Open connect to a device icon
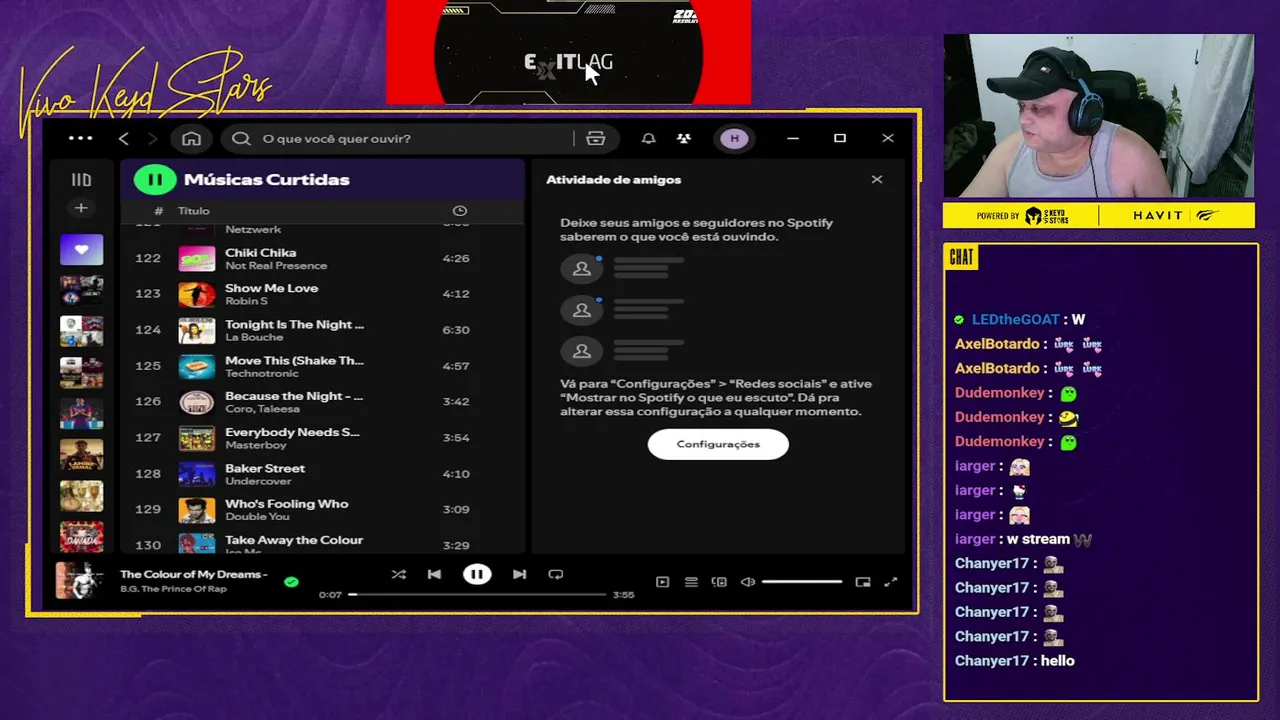 point(719,582)
